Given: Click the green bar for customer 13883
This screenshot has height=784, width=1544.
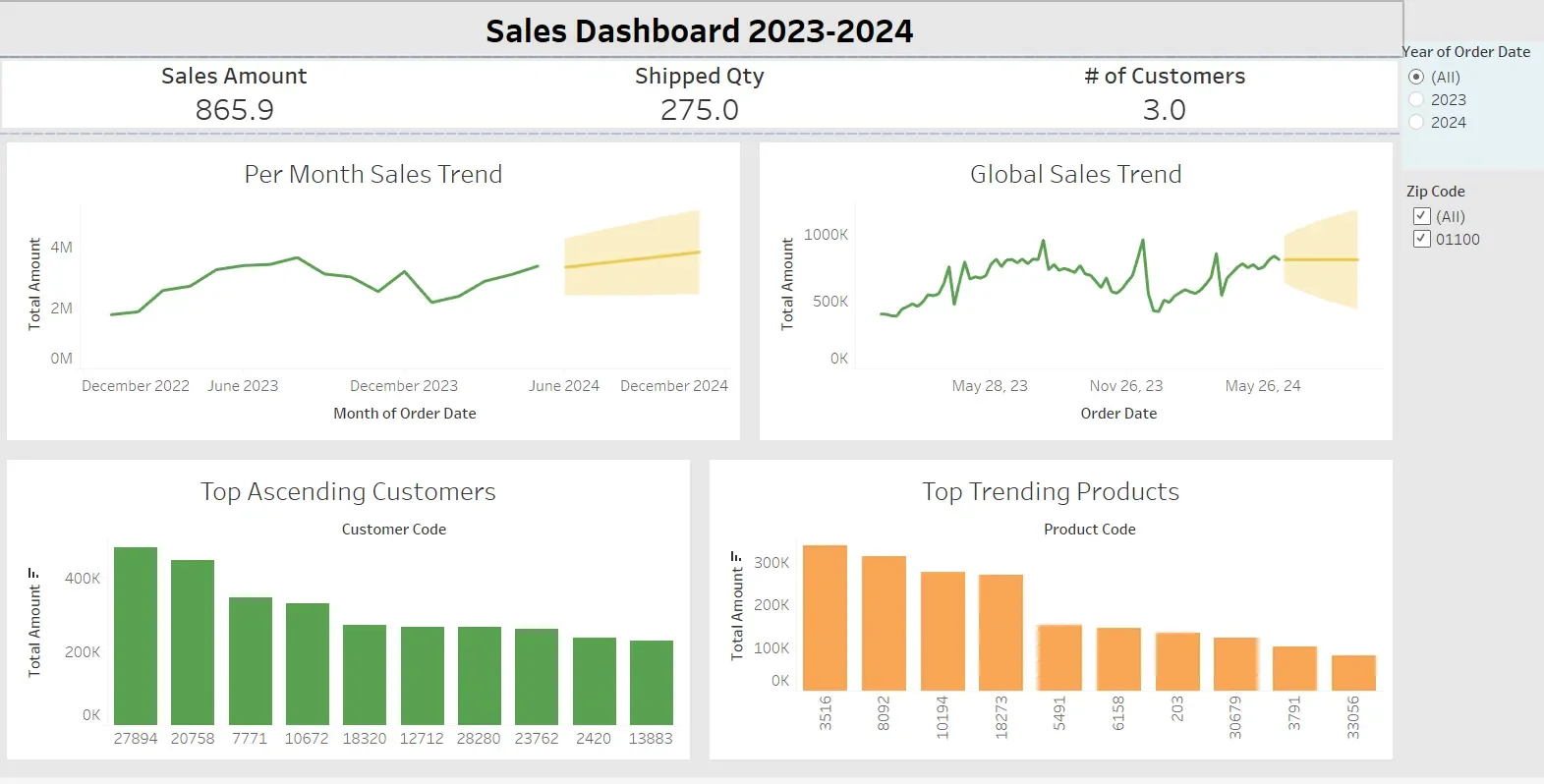Looking at the screenshot, I should [x=652, y=683].
